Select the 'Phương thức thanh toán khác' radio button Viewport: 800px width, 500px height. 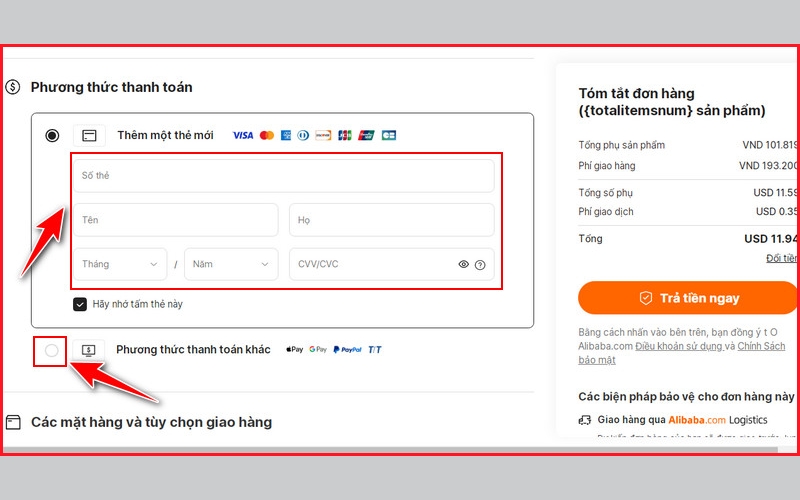[x=52, y=351]
